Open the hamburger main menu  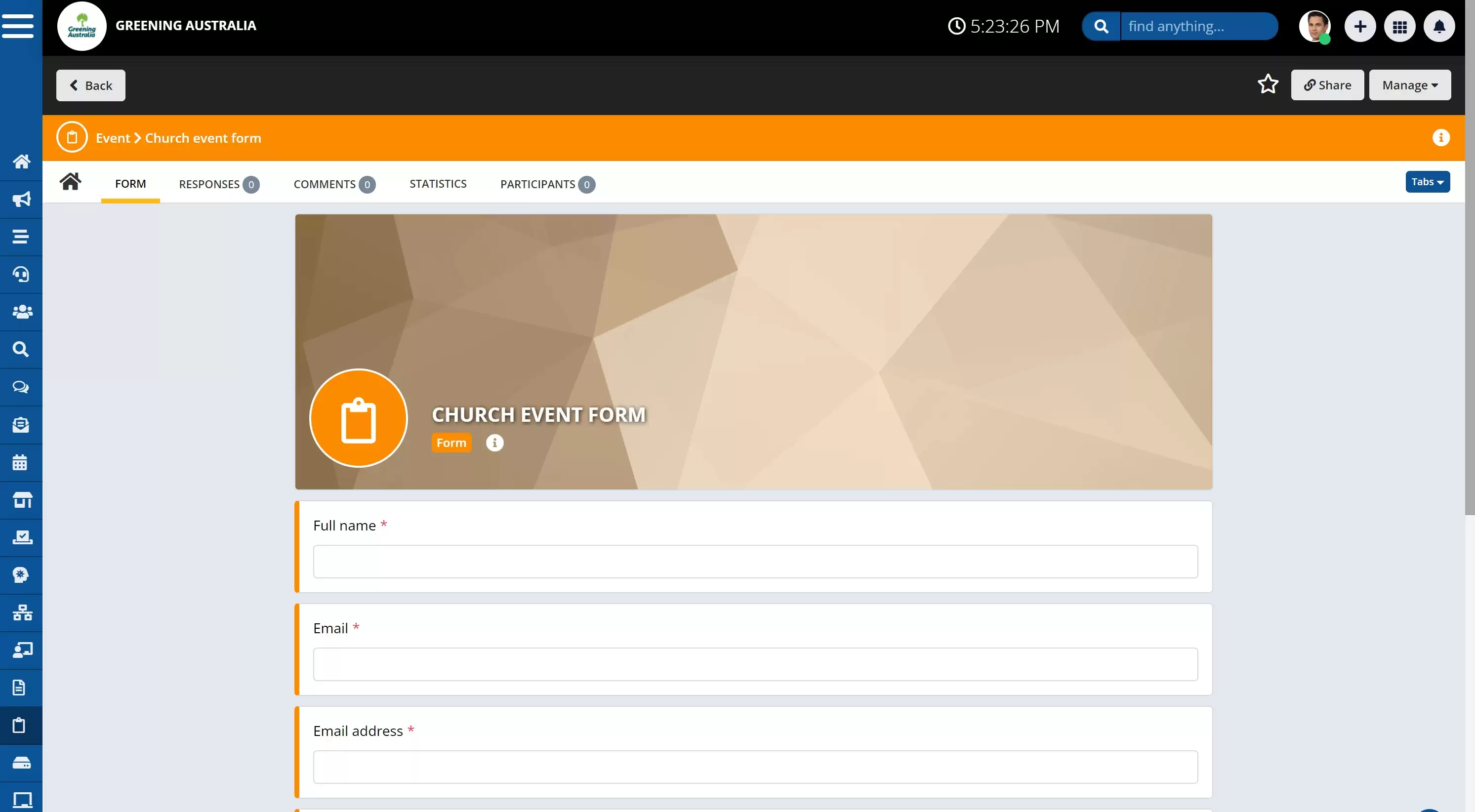click(x=18, y=26)
